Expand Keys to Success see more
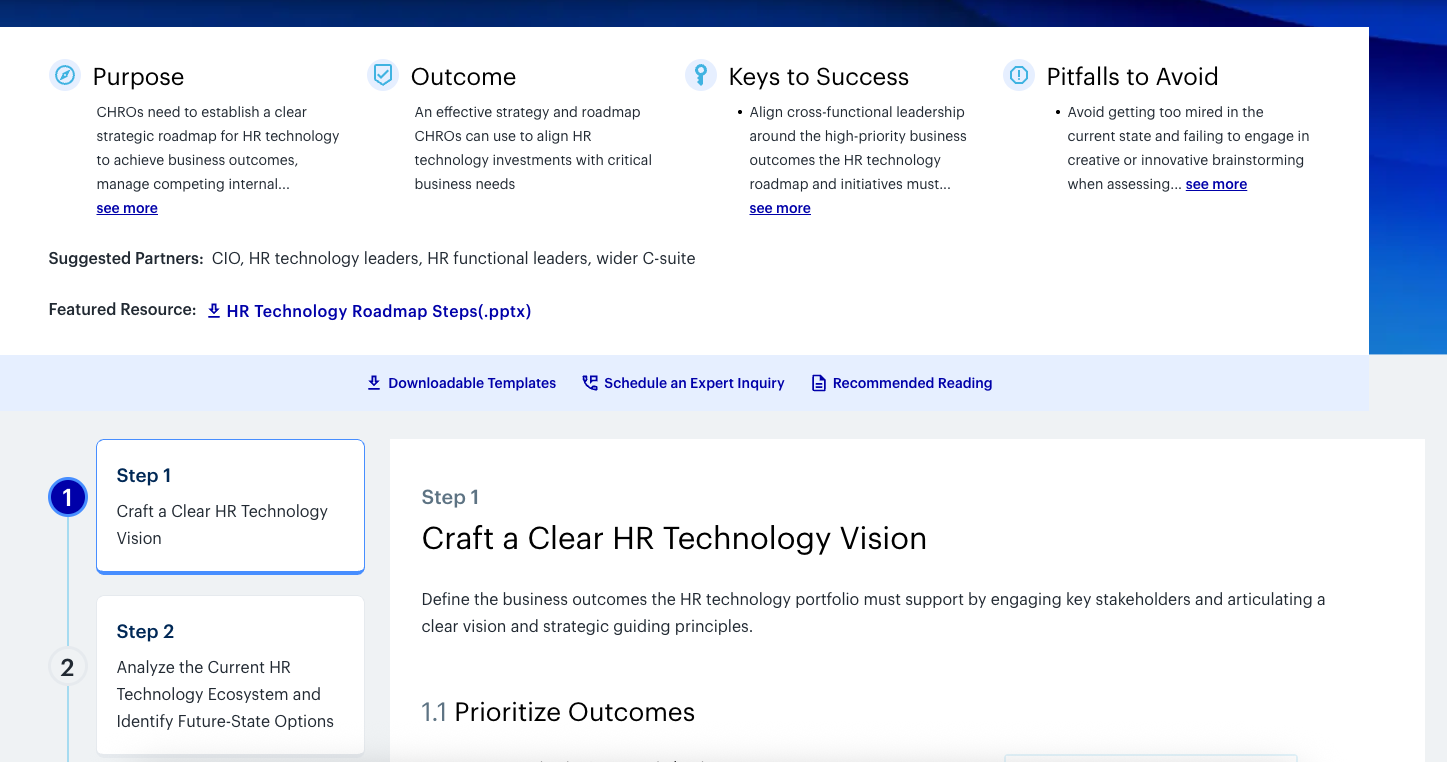This screenshot has height=762, width=1447. [780, 208]
